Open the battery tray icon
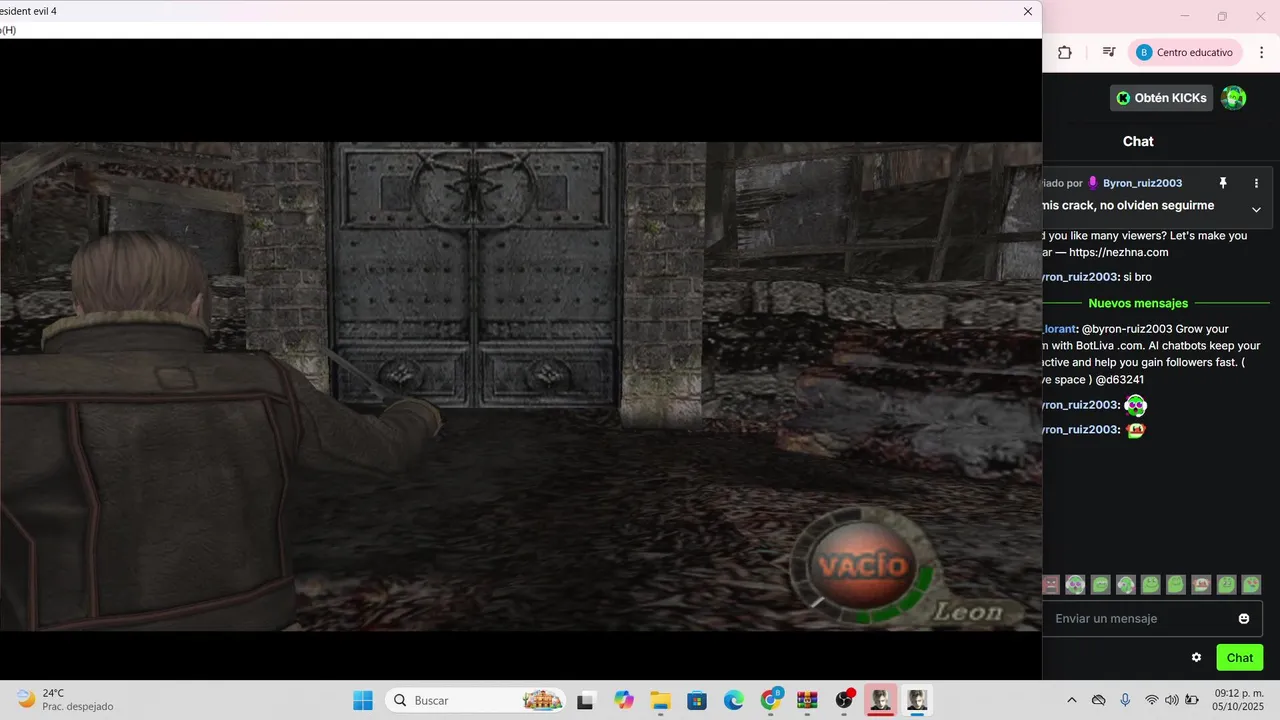 (1190, 700)
